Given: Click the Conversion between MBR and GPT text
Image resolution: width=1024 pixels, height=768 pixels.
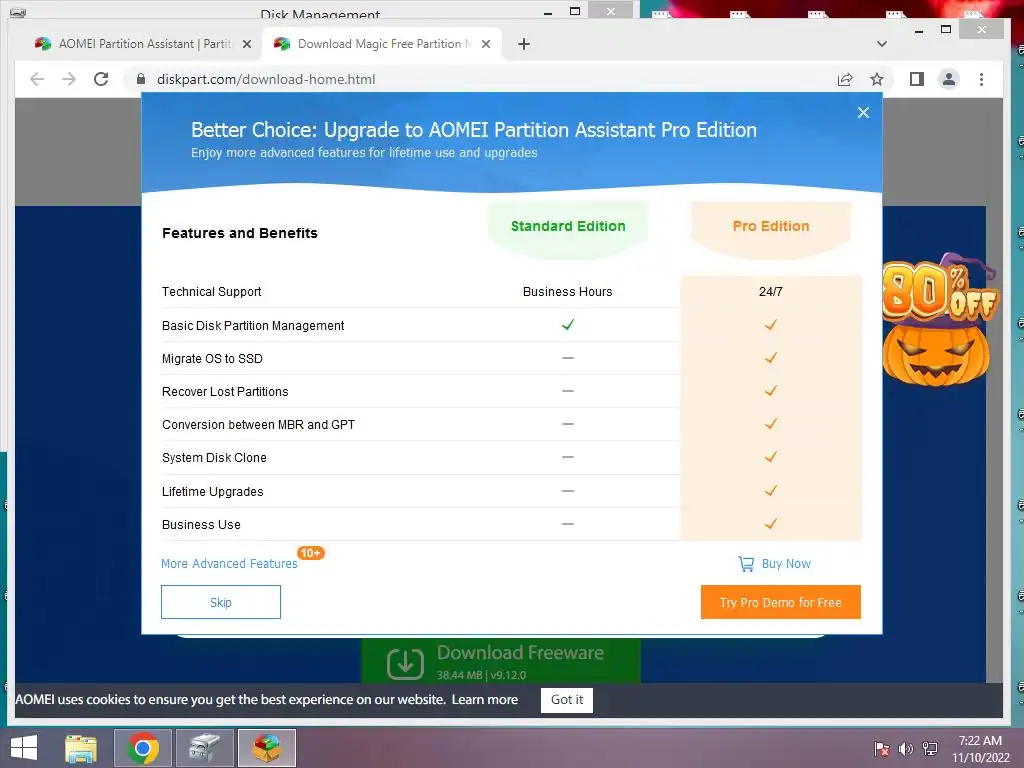Looking at the screenshot, I should pos(259,424).
